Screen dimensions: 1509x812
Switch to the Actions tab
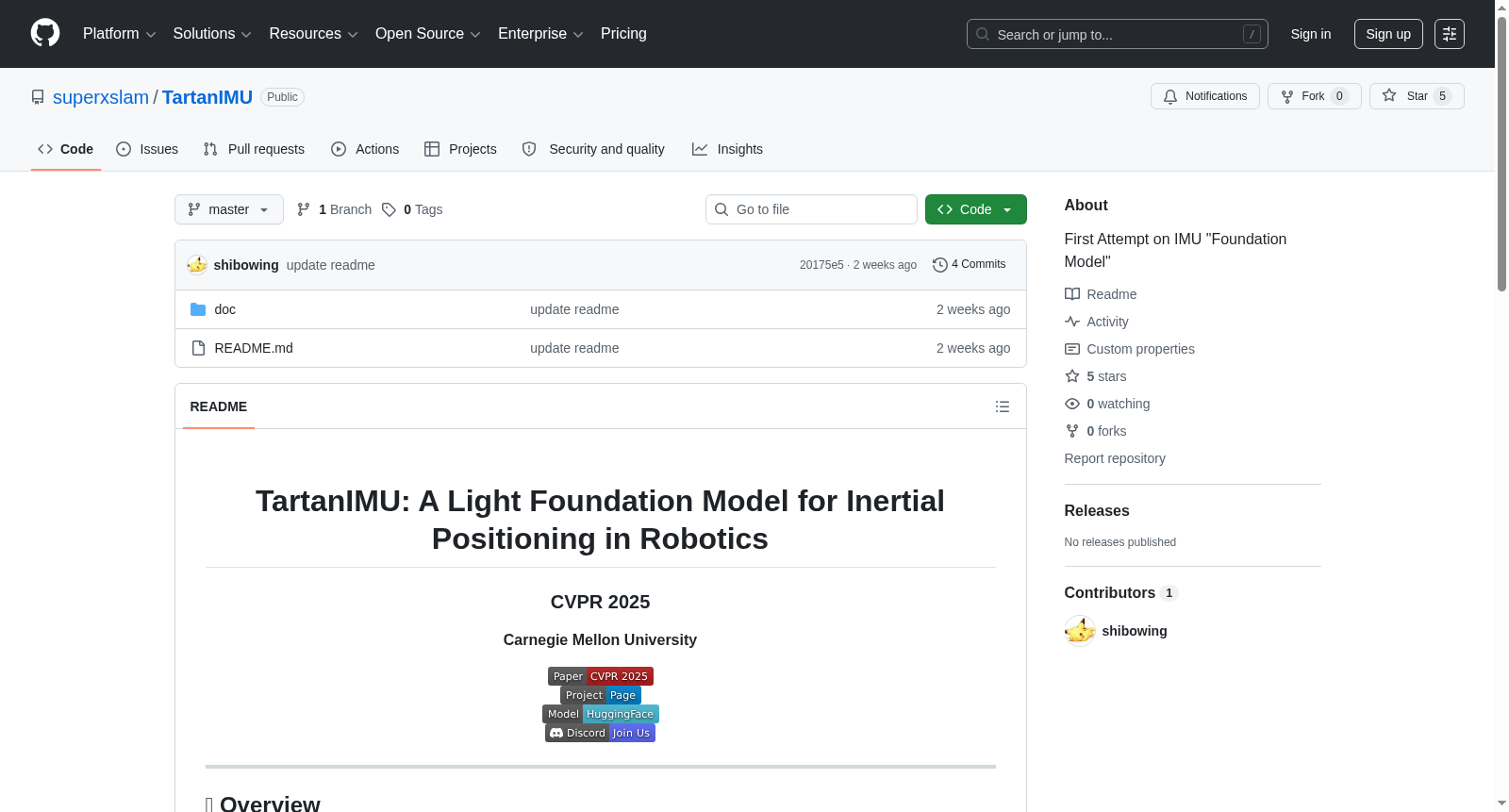click(365, 149)
